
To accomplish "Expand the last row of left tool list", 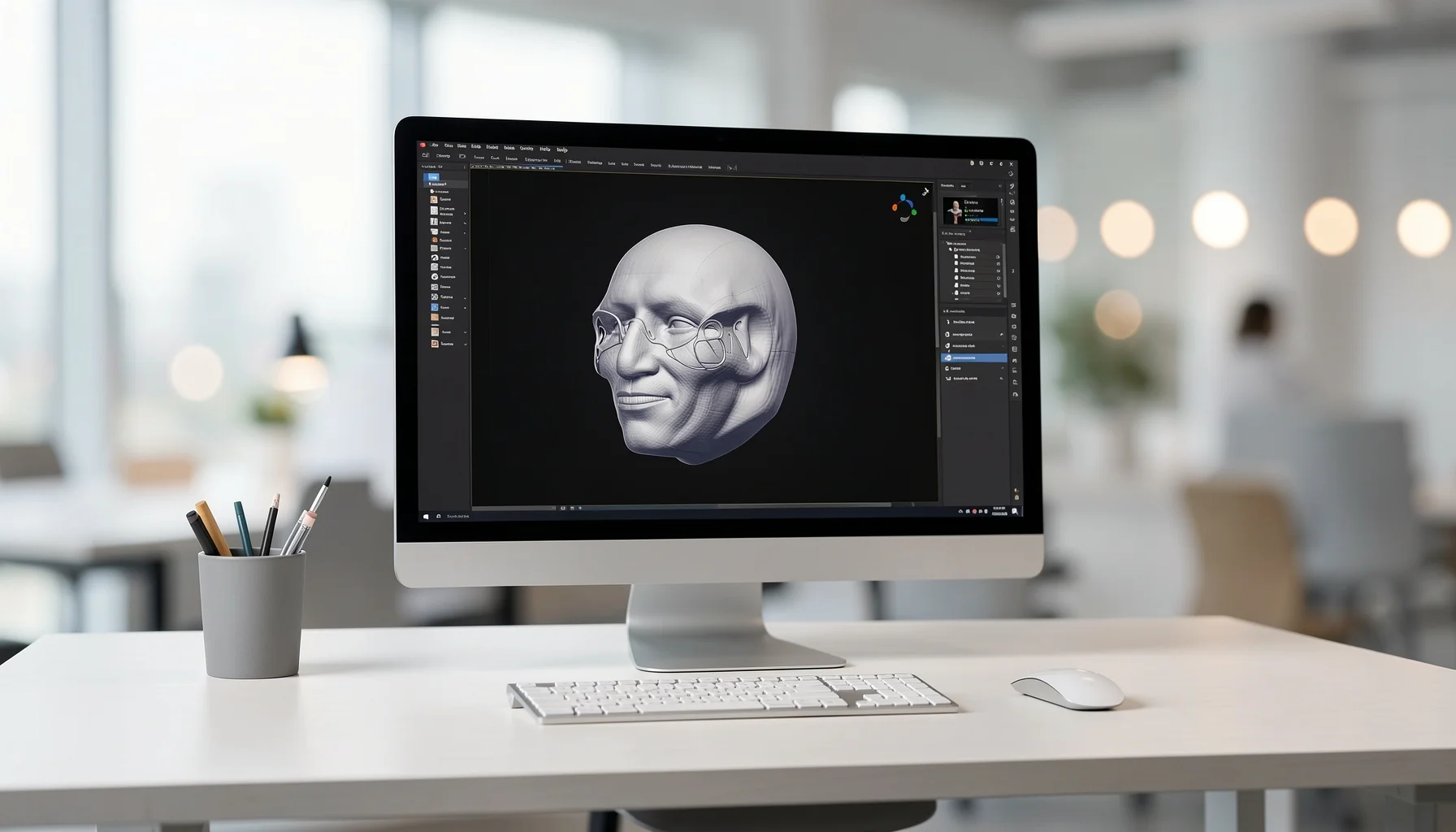I will point(465,344).
